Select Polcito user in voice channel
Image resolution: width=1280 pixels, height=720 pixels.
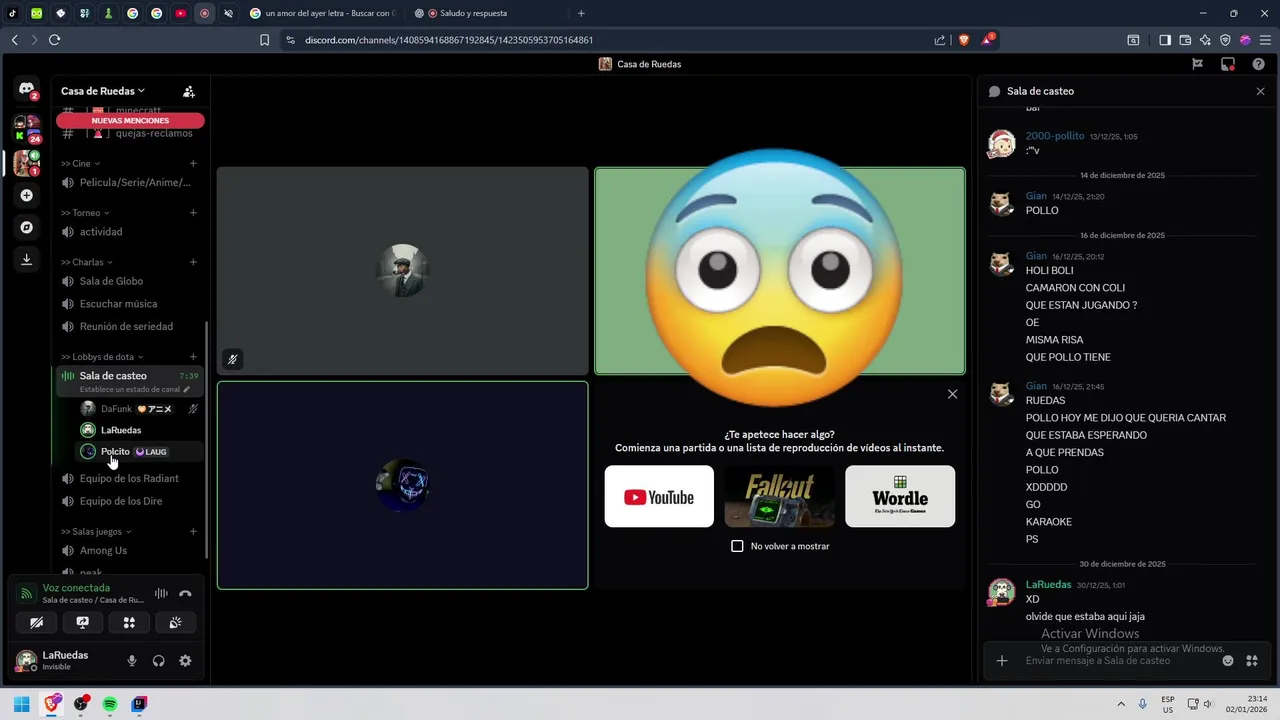tap(140, 451)
